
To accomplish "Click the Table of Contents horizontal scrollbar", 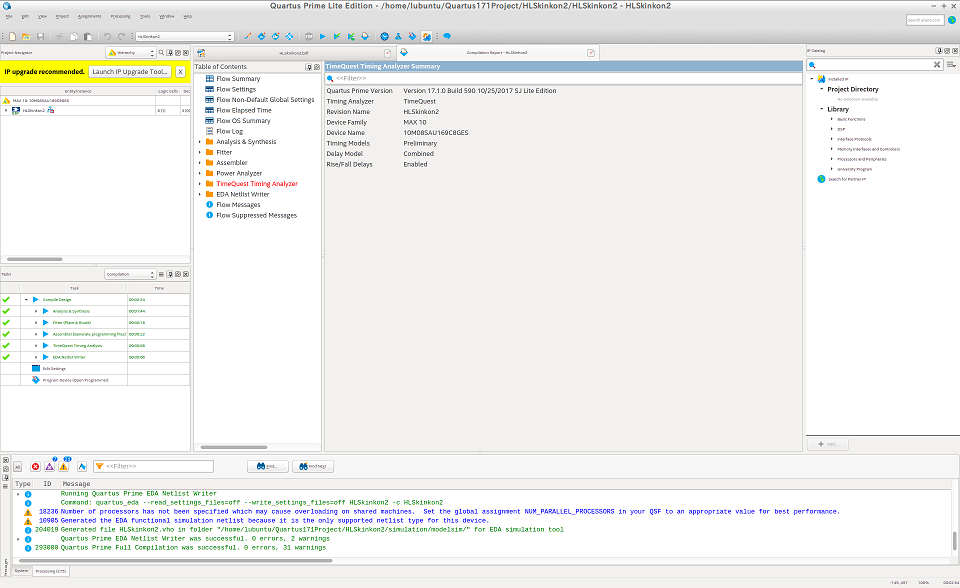I will (x=234, y=447).
